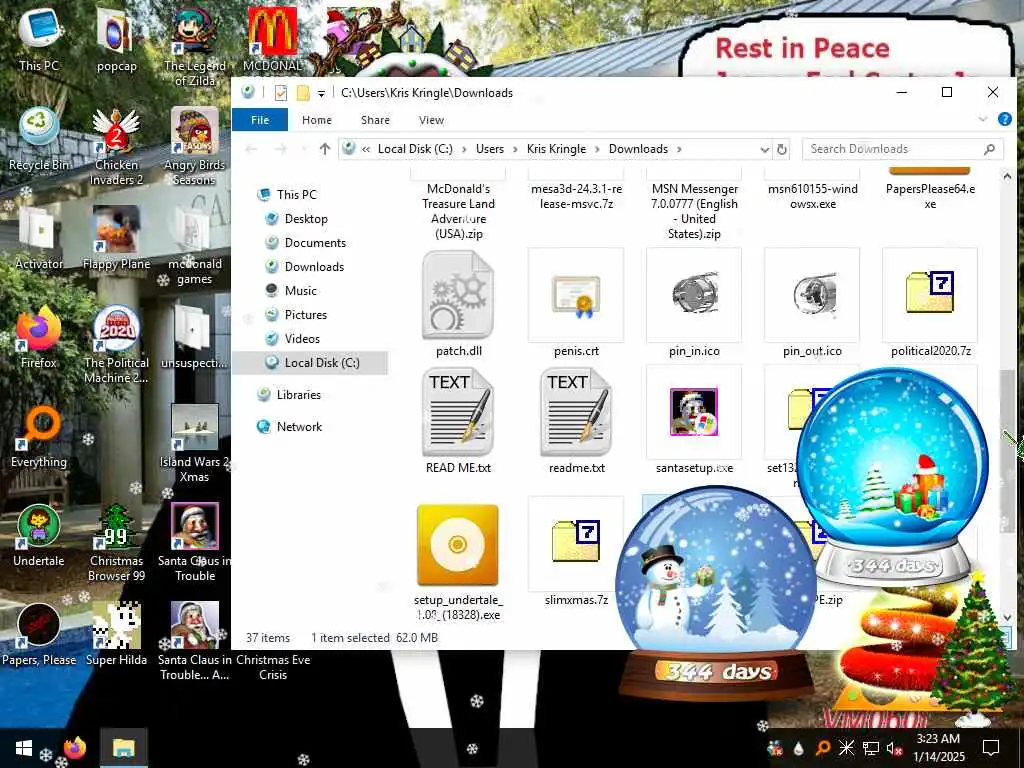Select the pin_out.ico file
This screenshot has width=1024, height=768.
(x=812, y=304)
